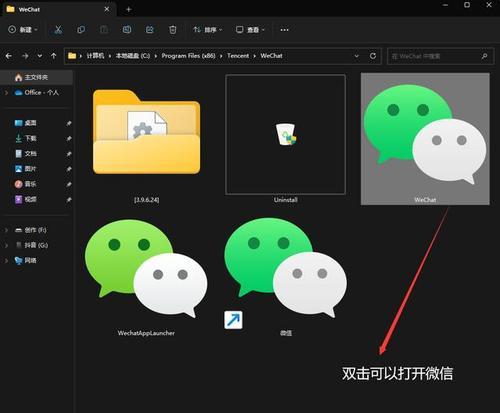
Task: Open the three-dots more options menu
Action: [284, 30]
